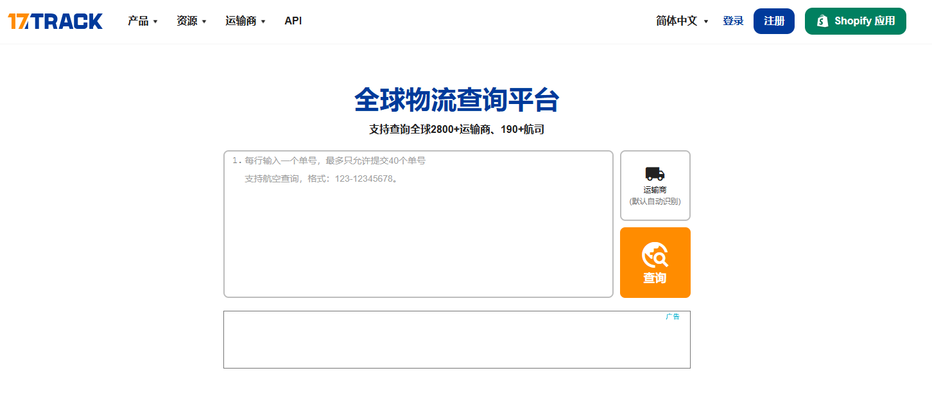Open the green Shopify 应用 button
This screenshot has width=932, height=400.
pos(855,21)
